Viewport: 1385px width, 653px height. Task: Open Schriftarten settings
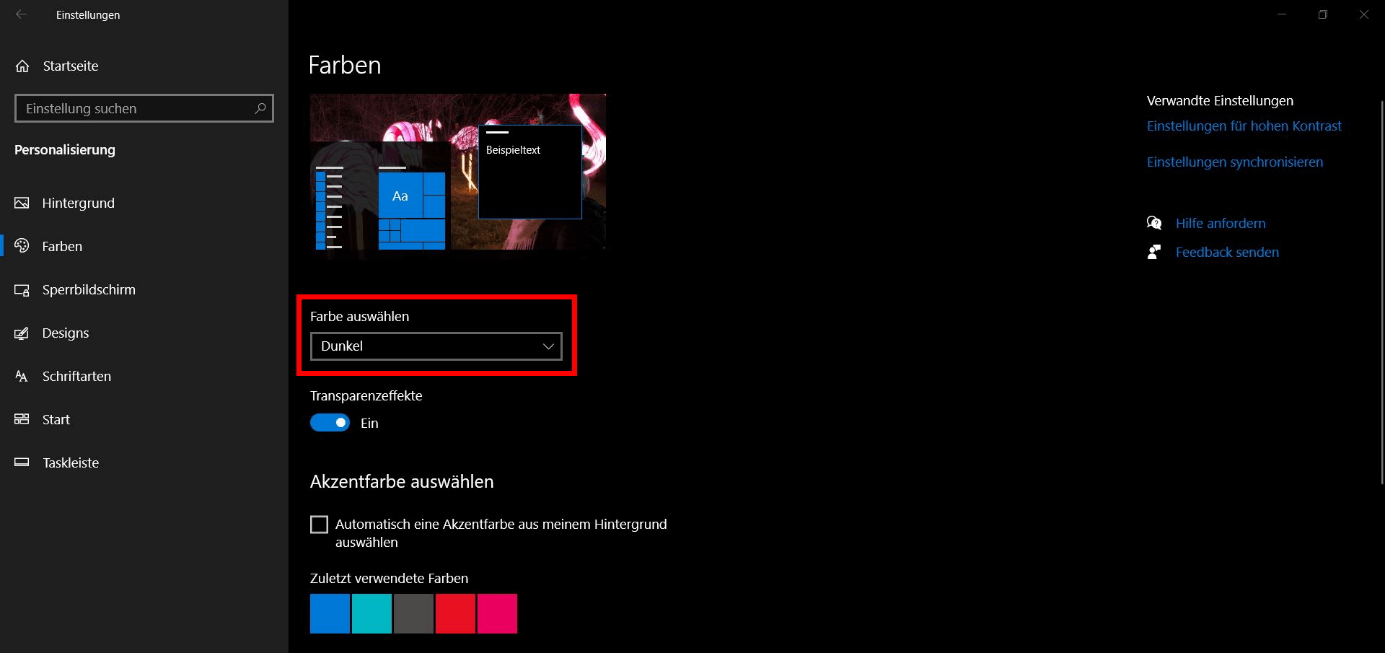tap(144, 376)
